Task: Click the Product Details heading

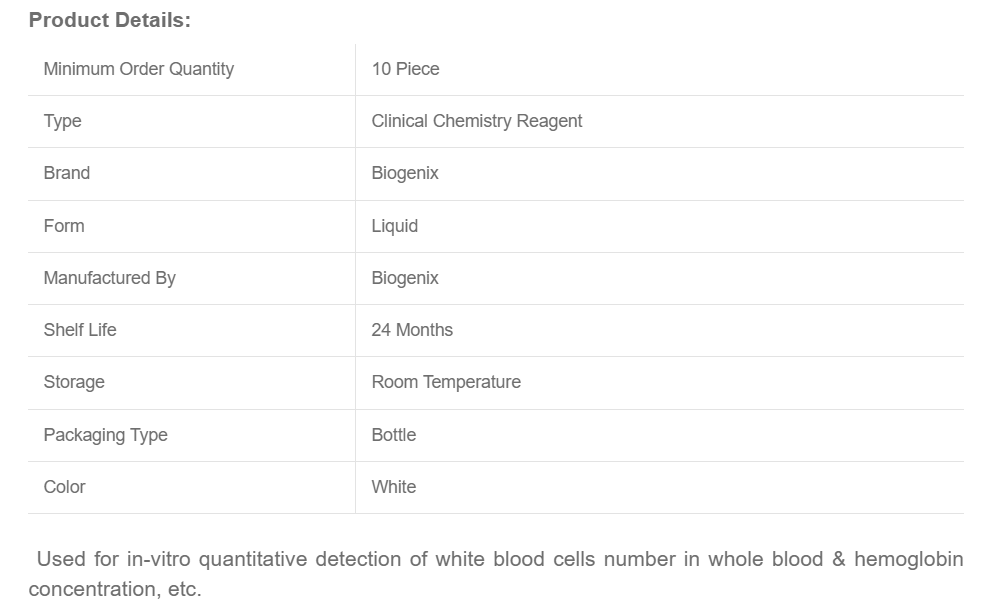Action: [109, 20]
